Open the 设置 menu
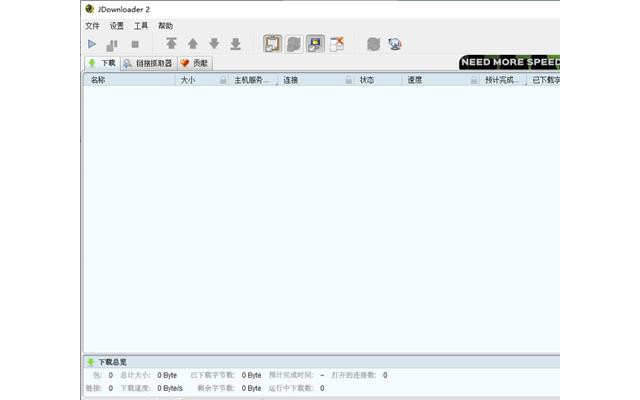The width and height of the screenshot is (640, 400). [116, 26]
